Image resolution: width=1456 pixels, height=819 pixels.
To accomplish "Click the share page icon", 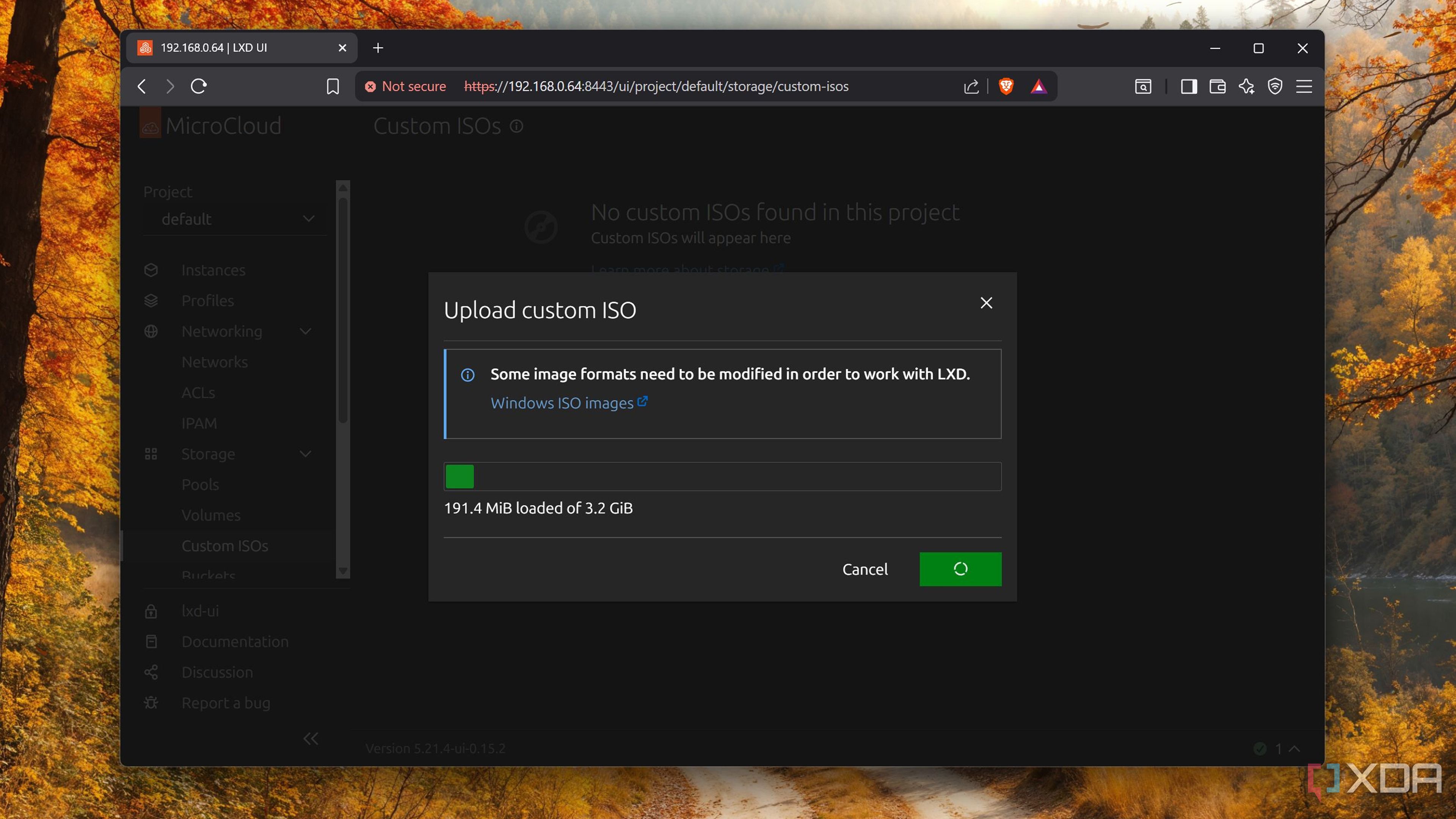I will pos(971,86).
